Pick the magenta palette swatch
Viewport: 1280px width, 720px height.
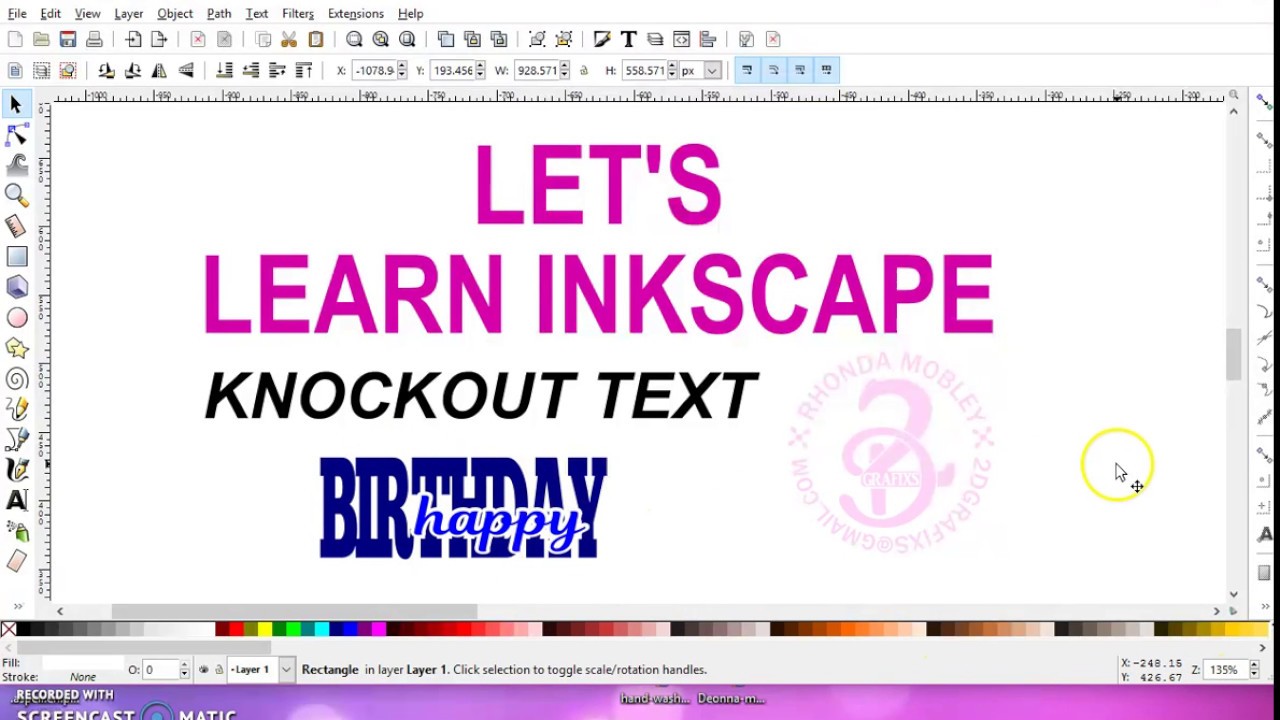[378, 629]
